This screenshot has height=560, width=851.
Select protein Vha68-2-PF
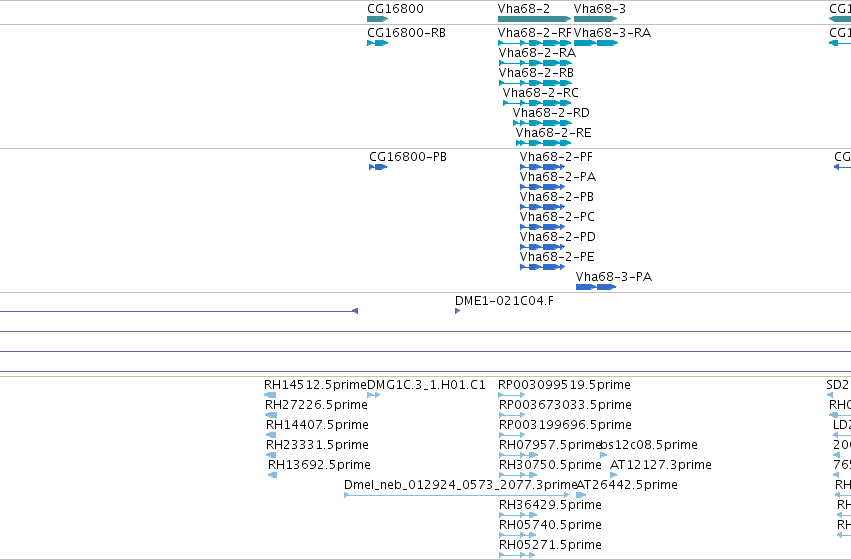[x=542, y=167]
